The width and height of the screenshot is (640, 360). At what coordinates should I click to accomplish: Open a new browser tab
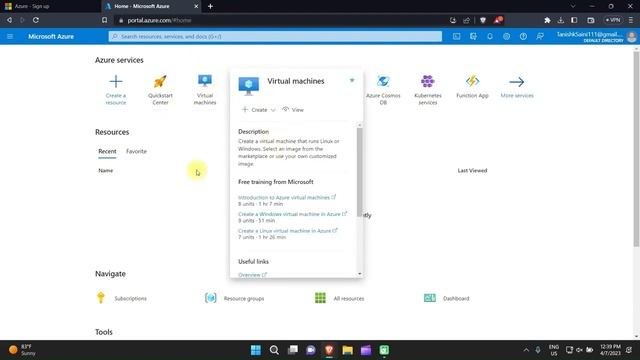tap(210, 6)
